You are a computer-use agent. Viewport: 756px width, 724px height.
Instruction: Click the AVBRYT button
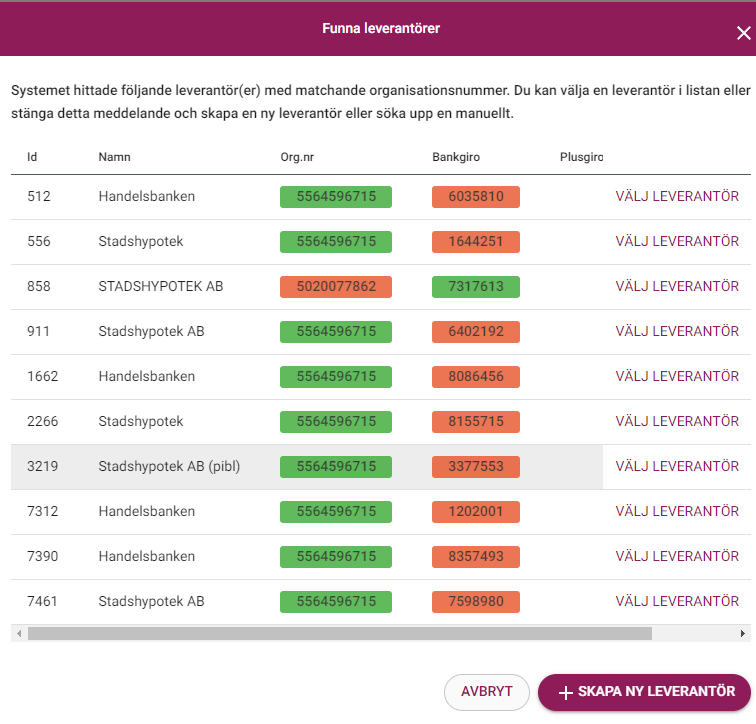coord(486,692)
